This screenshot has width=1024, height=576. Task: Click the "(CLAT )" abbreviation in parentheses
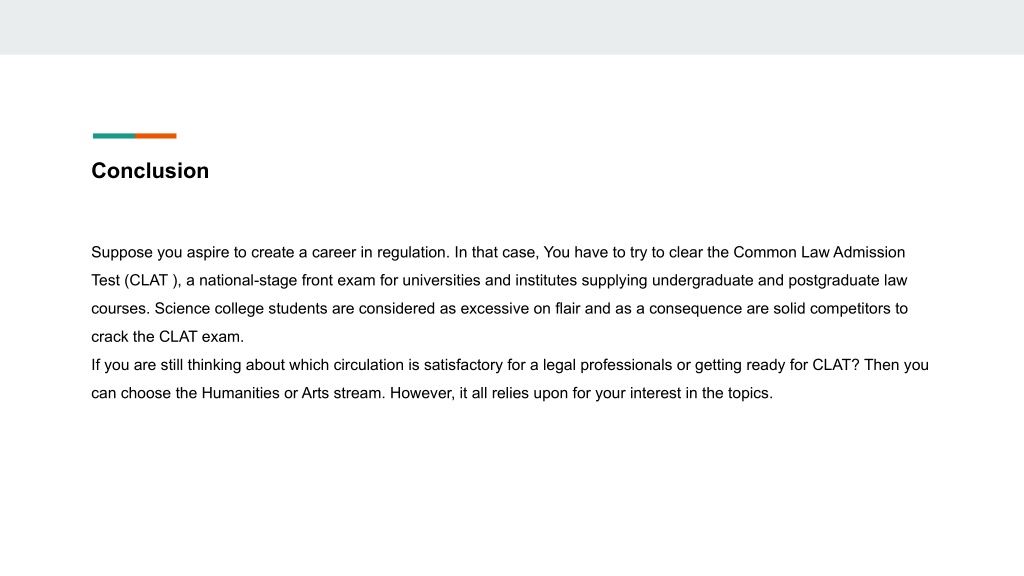pos(152,281)
